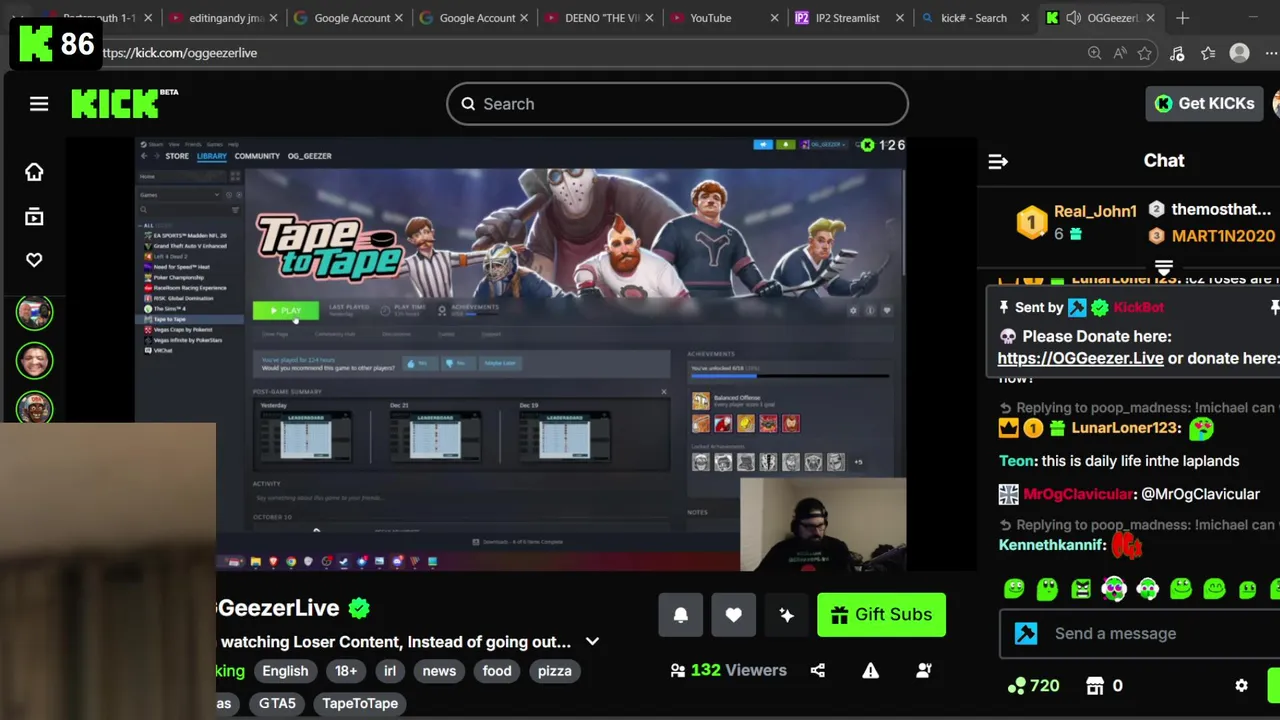Click the first green emote in chat quick-row
This screenshot has height=720, width=1280.
pyautogui.click(x=1014, y=589)
